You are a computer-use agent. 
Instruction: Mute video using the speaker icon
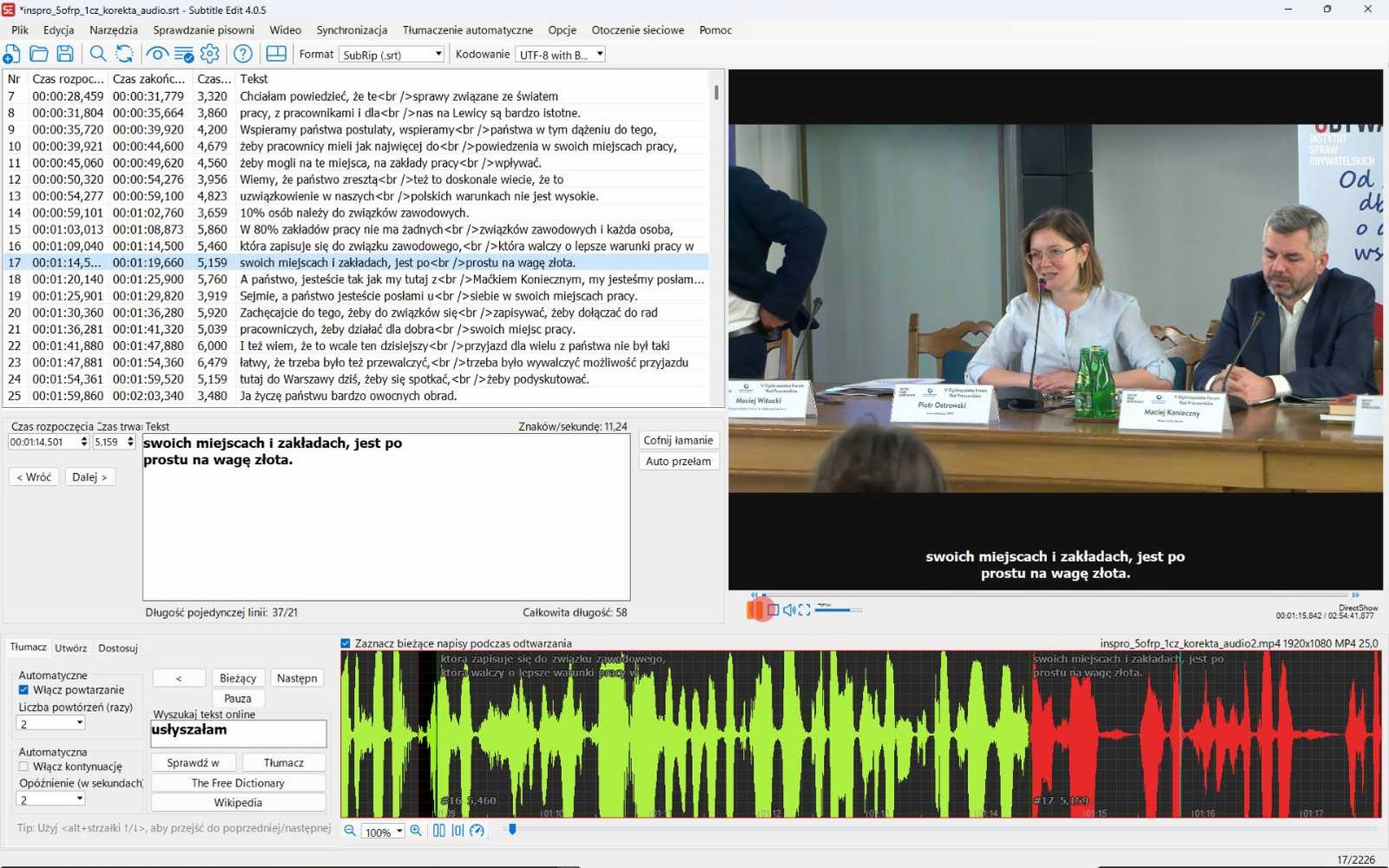(x=789, y=610)
